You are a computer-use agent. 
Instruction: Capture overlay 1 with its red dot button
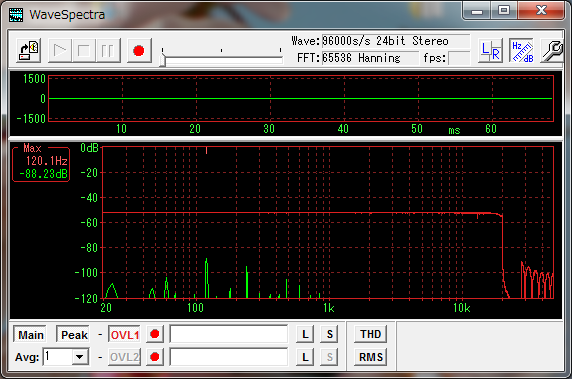[155, 334]
